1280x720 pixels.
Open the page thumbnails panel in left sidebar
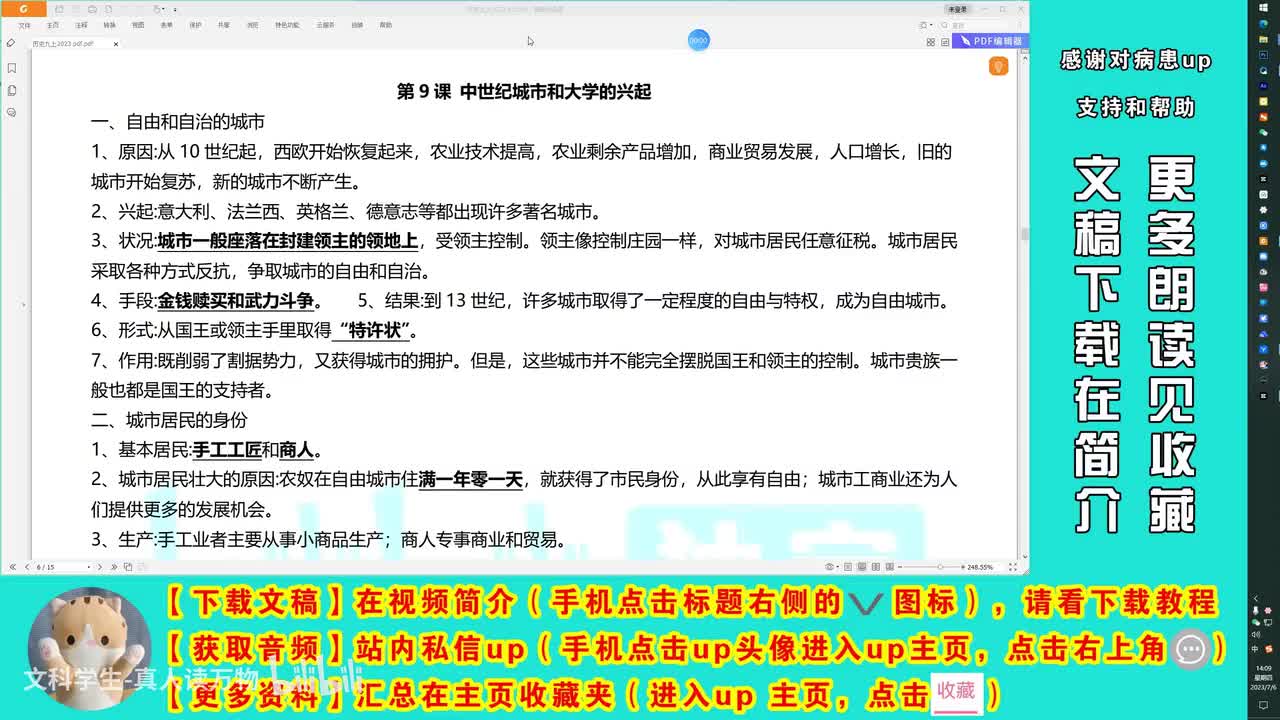click(x=12, y=90)
